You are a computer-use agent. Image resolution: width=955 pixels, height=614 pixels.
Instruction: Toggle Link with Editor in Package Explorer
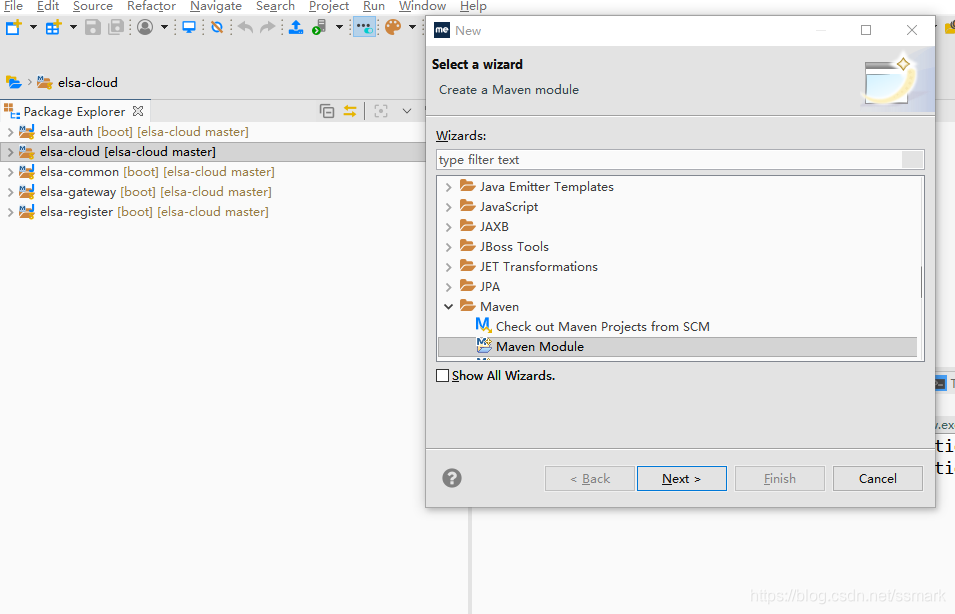tap(350, 111)
